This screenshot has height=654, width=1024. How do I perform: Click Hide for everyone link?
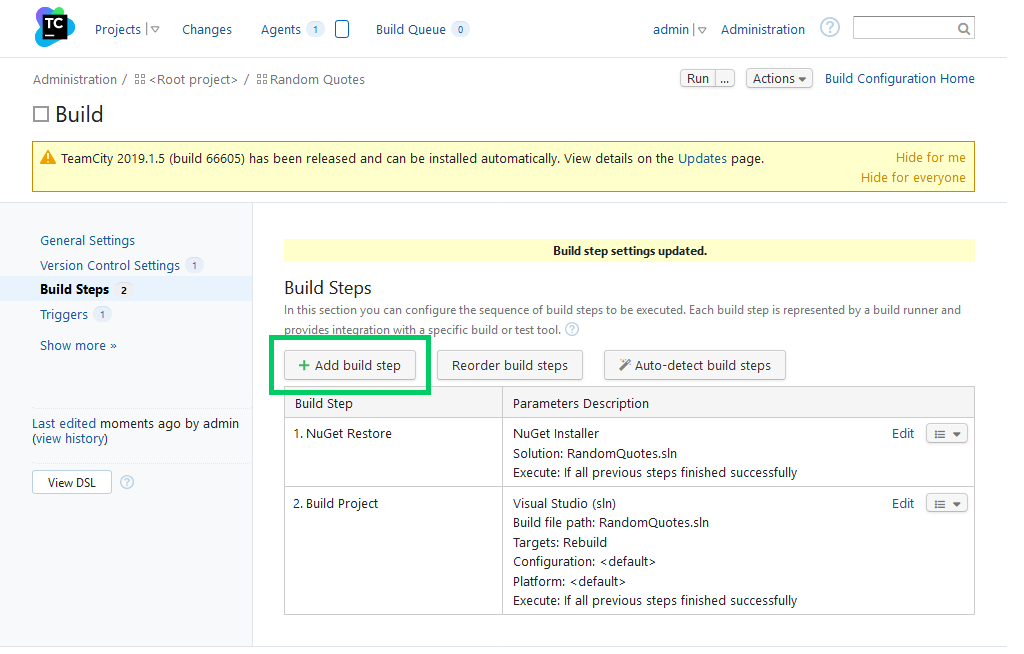tap(913, 178)
